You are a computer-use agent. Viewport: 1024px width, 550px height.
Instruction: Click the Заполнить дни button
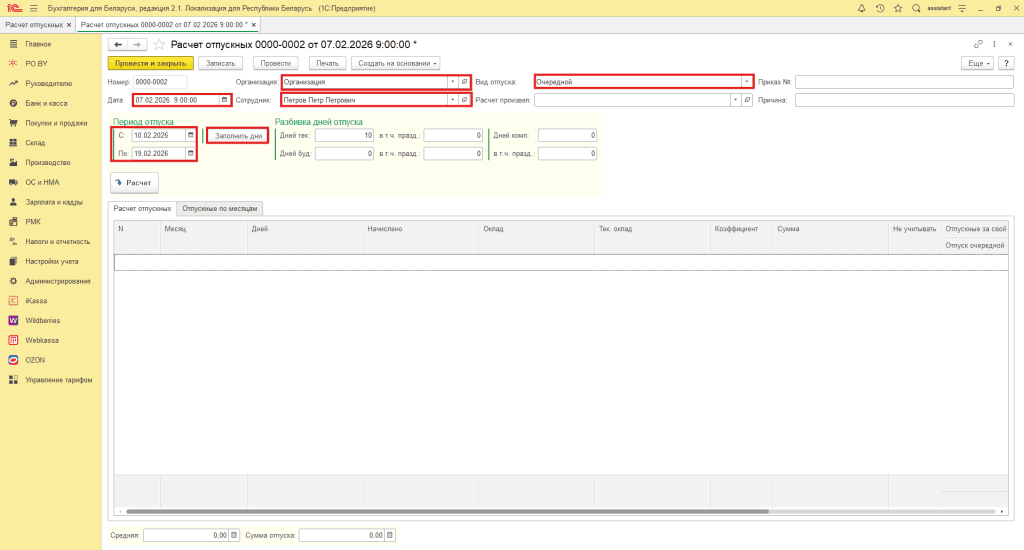[237, 135]
